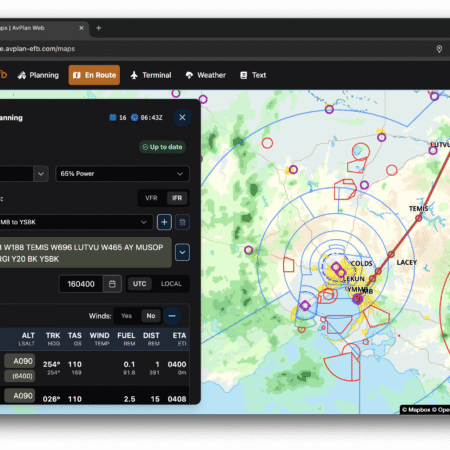Click the A090 altitude in the 026° row
Viewport: 450px width, 450px height.
pos(20,396)
